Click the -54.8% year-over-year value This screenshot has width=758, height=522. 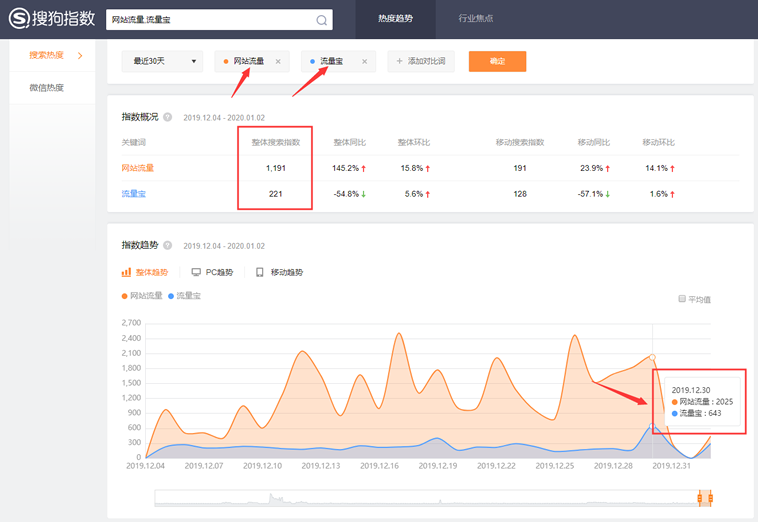[x=346, y=194]
